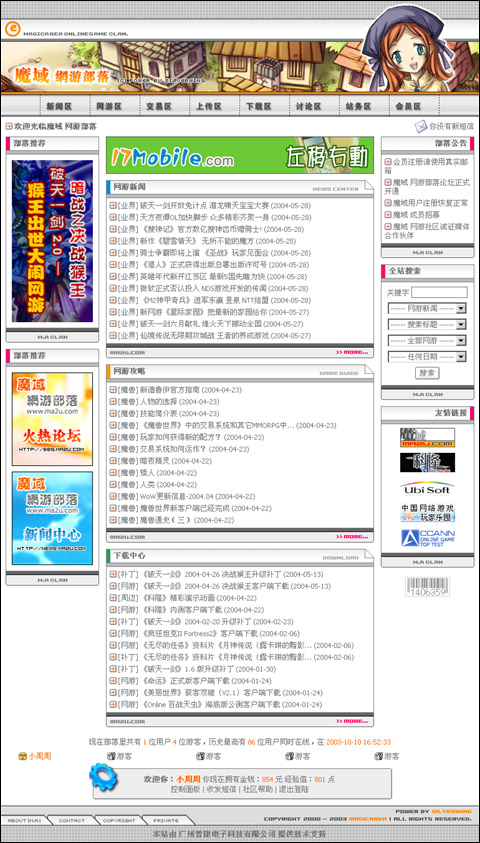This screenshot has height=843, width=480.
Task: Open the COPYRIGHT footer tab
Action: point(119,820)
